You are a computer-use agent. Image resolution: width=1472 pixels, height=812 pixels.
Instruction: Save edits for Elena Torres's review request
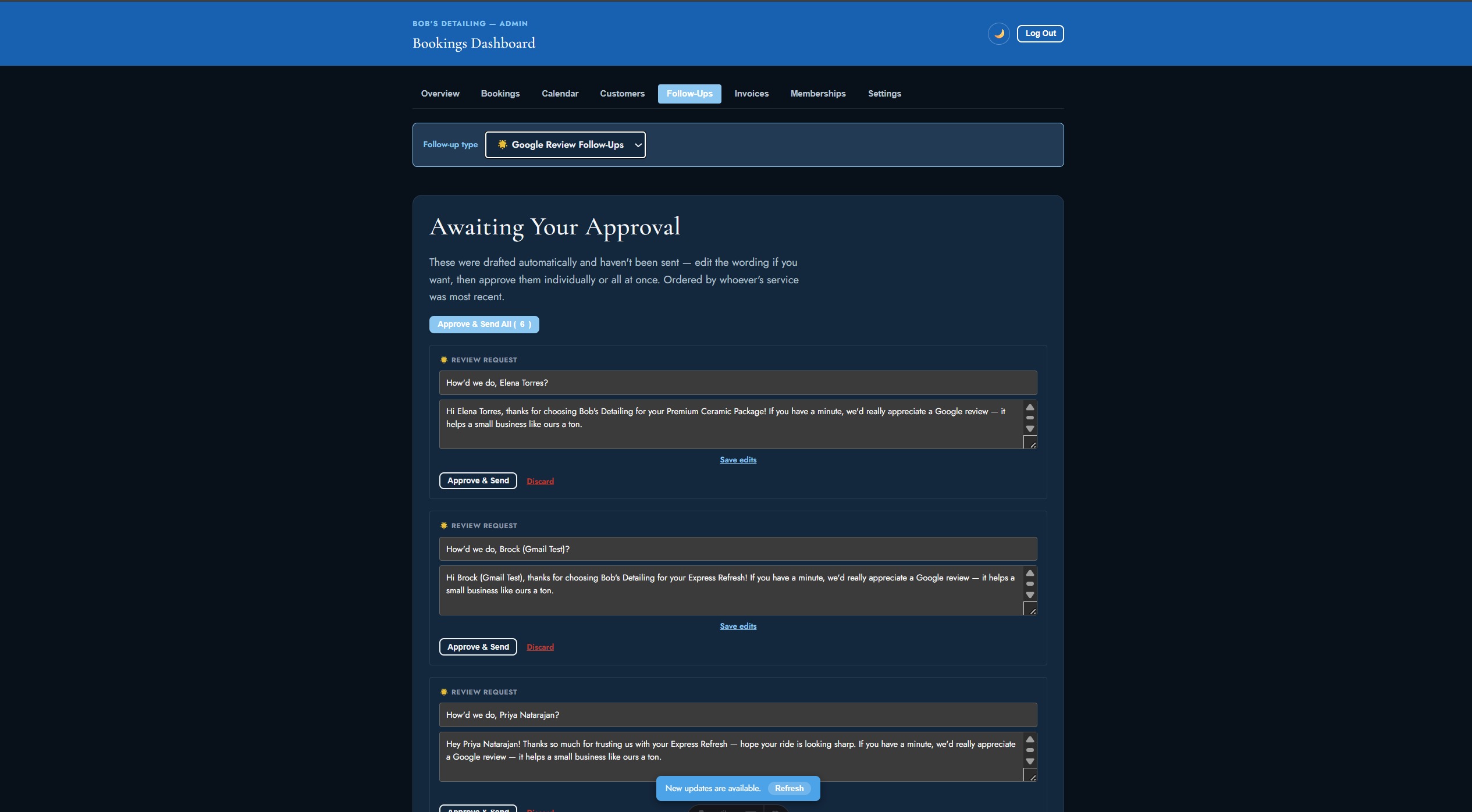(x=738, y=460)
